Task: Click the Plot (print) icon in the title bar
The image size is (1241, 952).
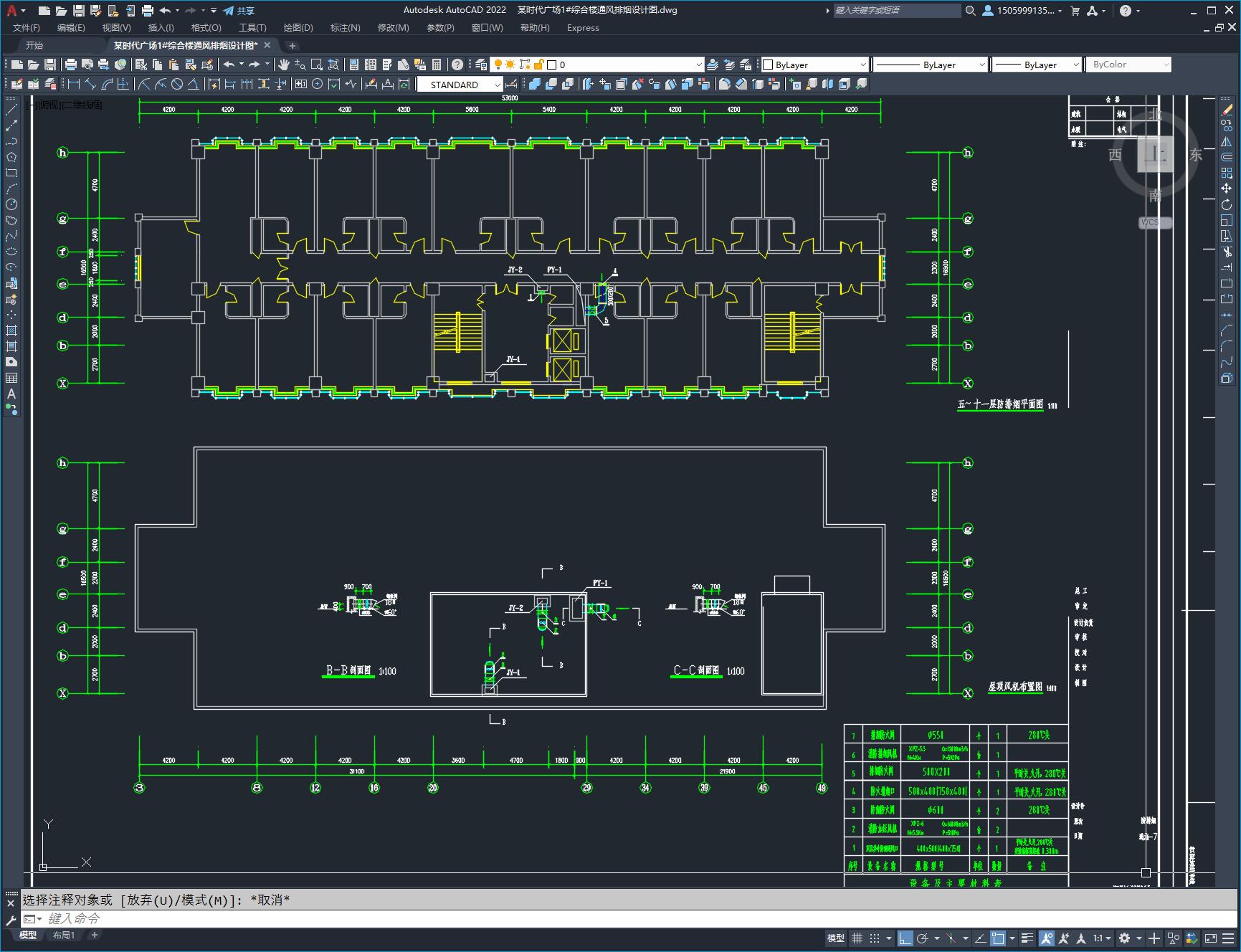Action: tap(148, 11)
